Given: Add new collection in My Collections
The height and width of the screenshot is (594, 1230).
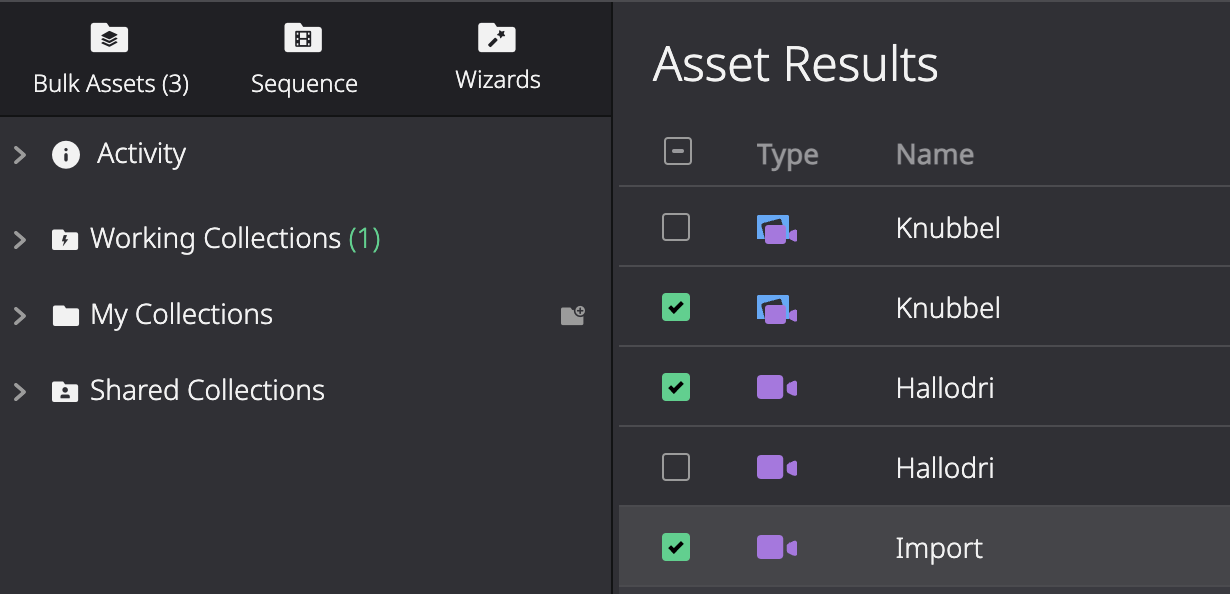Looking at the screenshot, I should [572, 316].
